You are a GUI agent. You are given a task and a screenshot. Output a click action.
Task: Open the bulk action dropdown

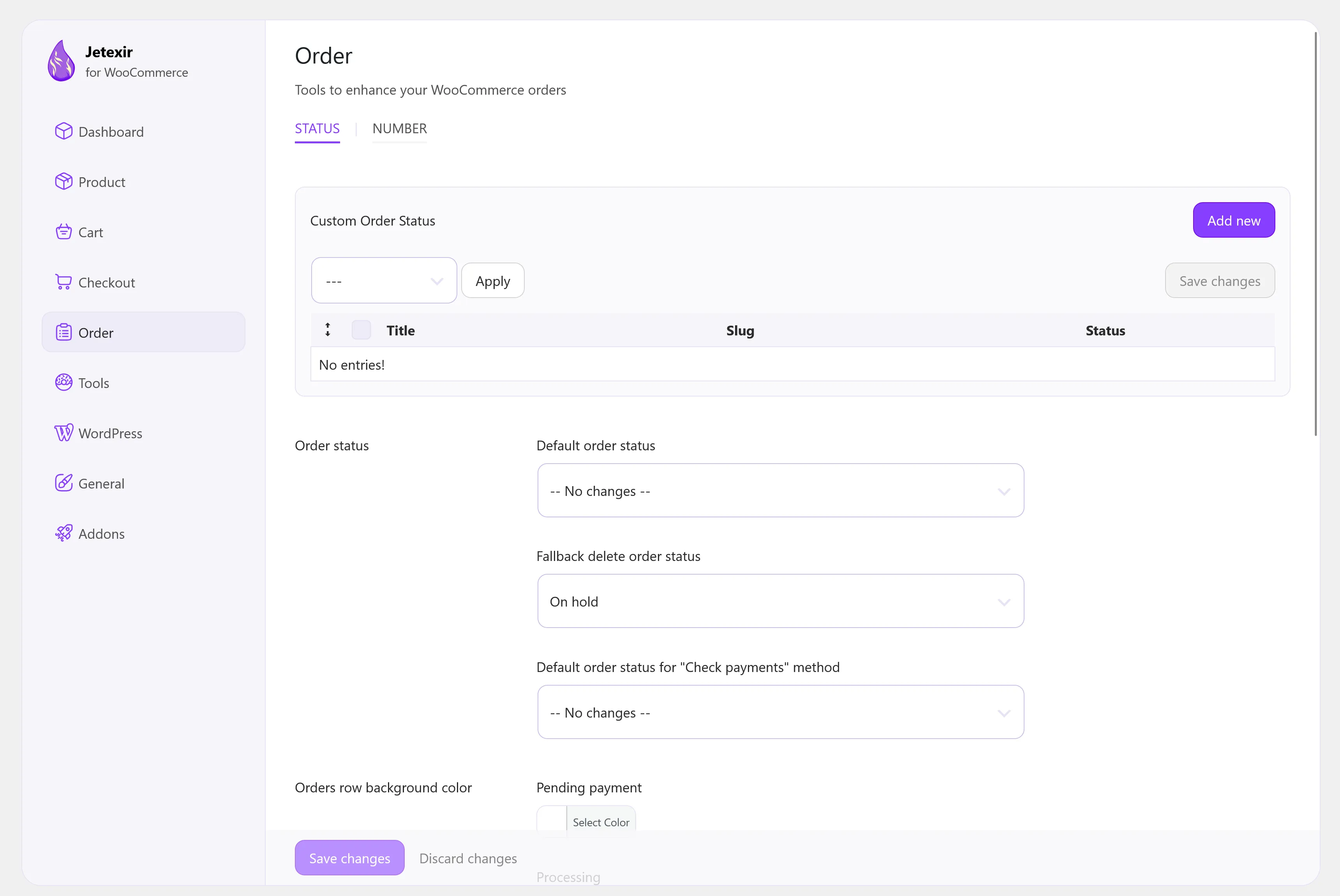[x=384, y=280]
